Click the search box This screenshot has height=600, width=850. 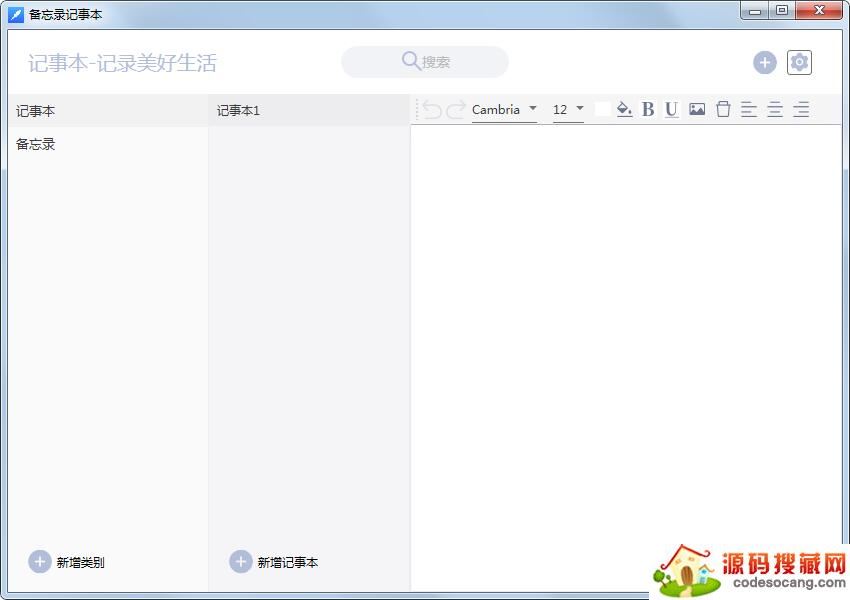pos(425,62)
